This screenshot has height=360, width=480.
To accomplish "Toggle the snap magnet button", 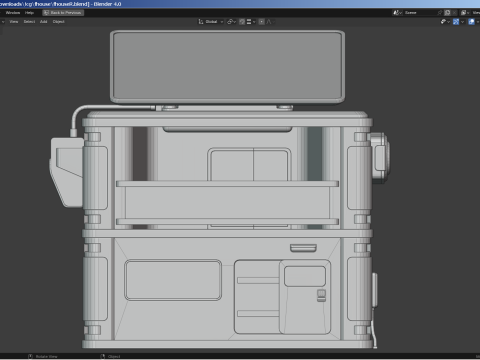I will (242, 22).
